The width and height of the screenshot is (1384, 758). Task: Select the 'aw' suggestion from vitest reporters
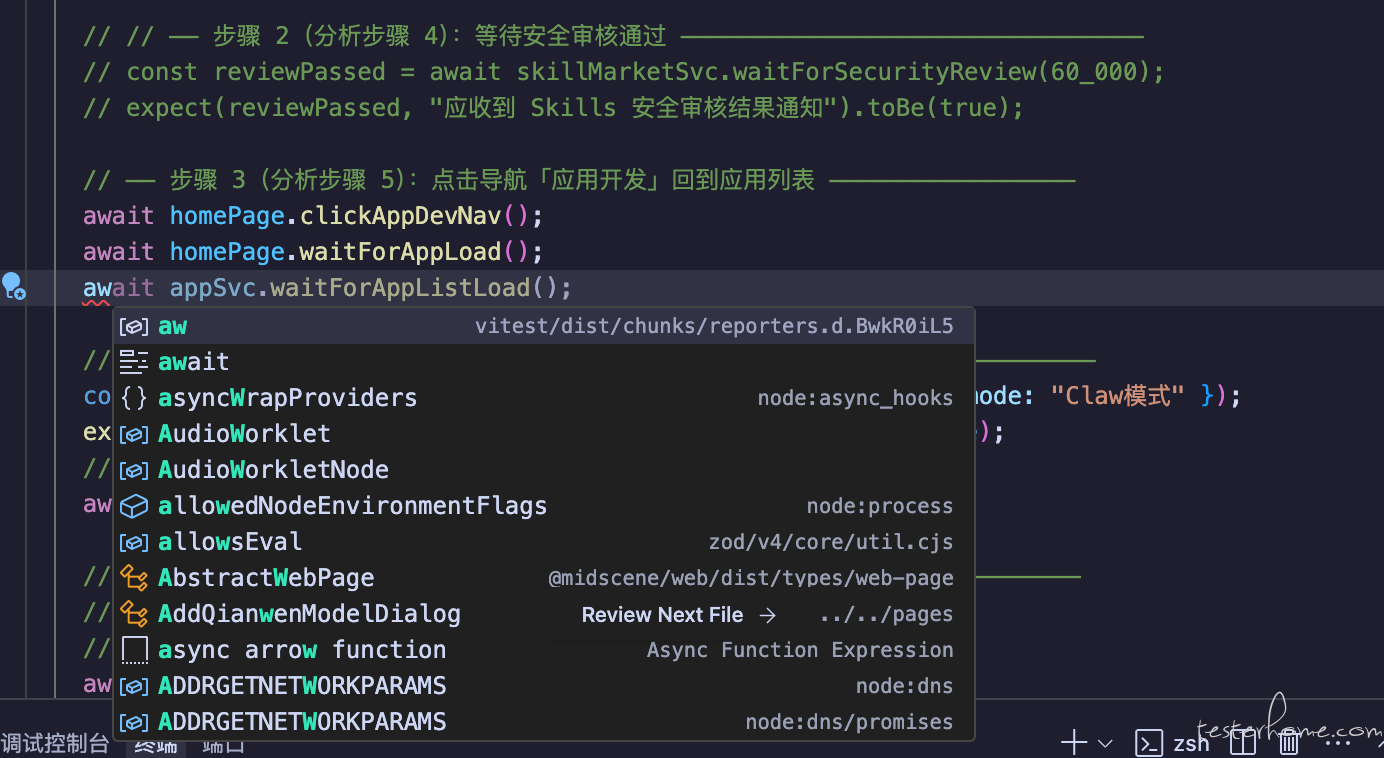pyautogui.click(x=544, y=326)
